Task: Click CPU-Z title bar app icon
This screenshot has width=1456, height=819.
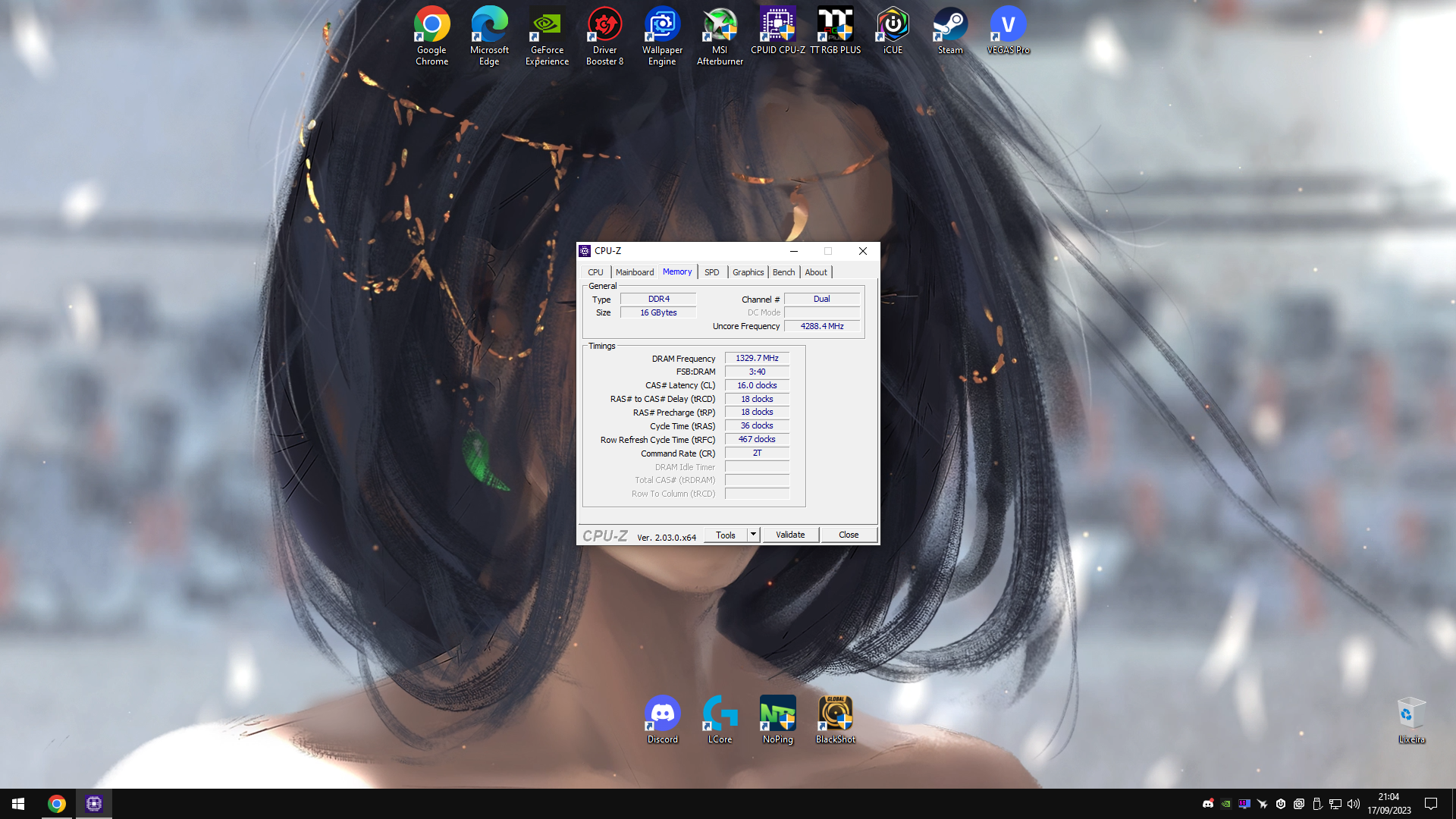Action: pyautogui.click(x=585, y=251)
